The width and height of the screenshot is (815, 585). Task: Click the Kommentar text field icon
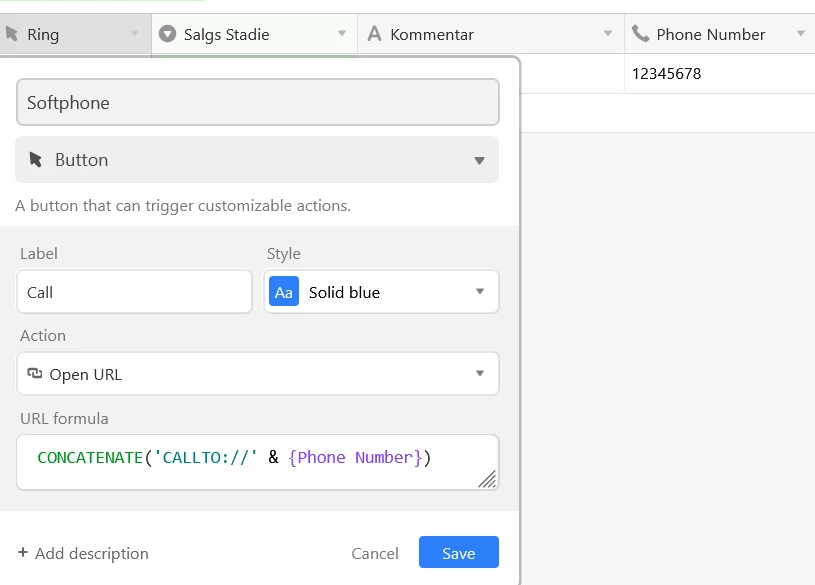375,34
